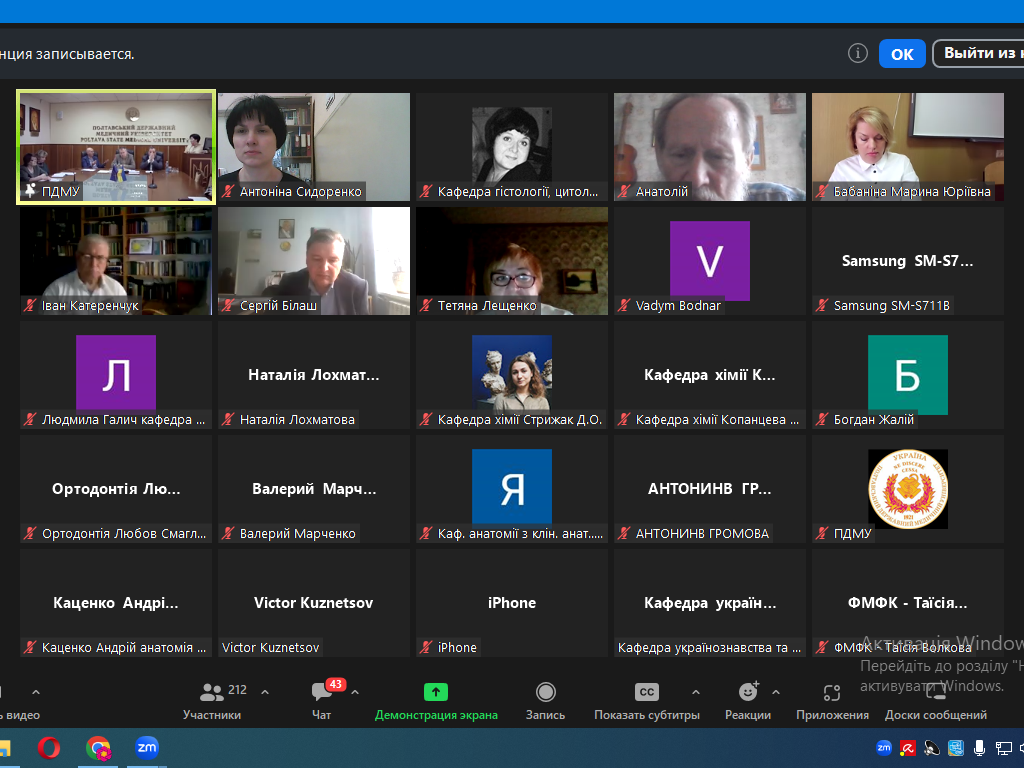Click the leave meeting (Выйти из) button
Viewport: 1024px width, 768px height.
(x=978, y=54)
